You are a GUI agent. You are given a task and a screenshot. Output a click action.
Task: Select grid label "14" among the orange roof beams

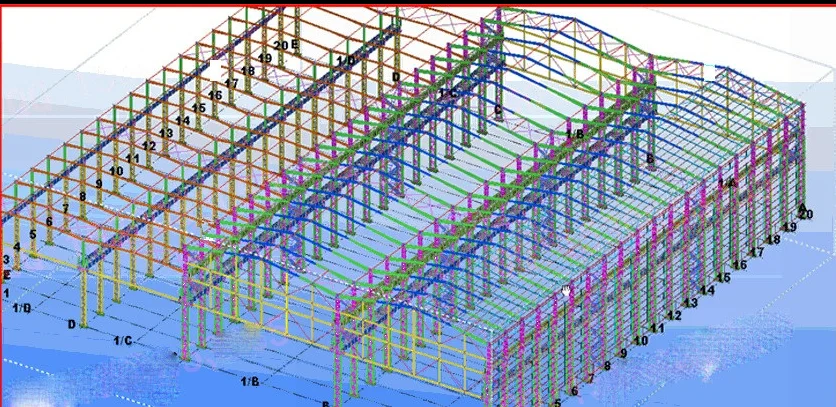point(182,121)
